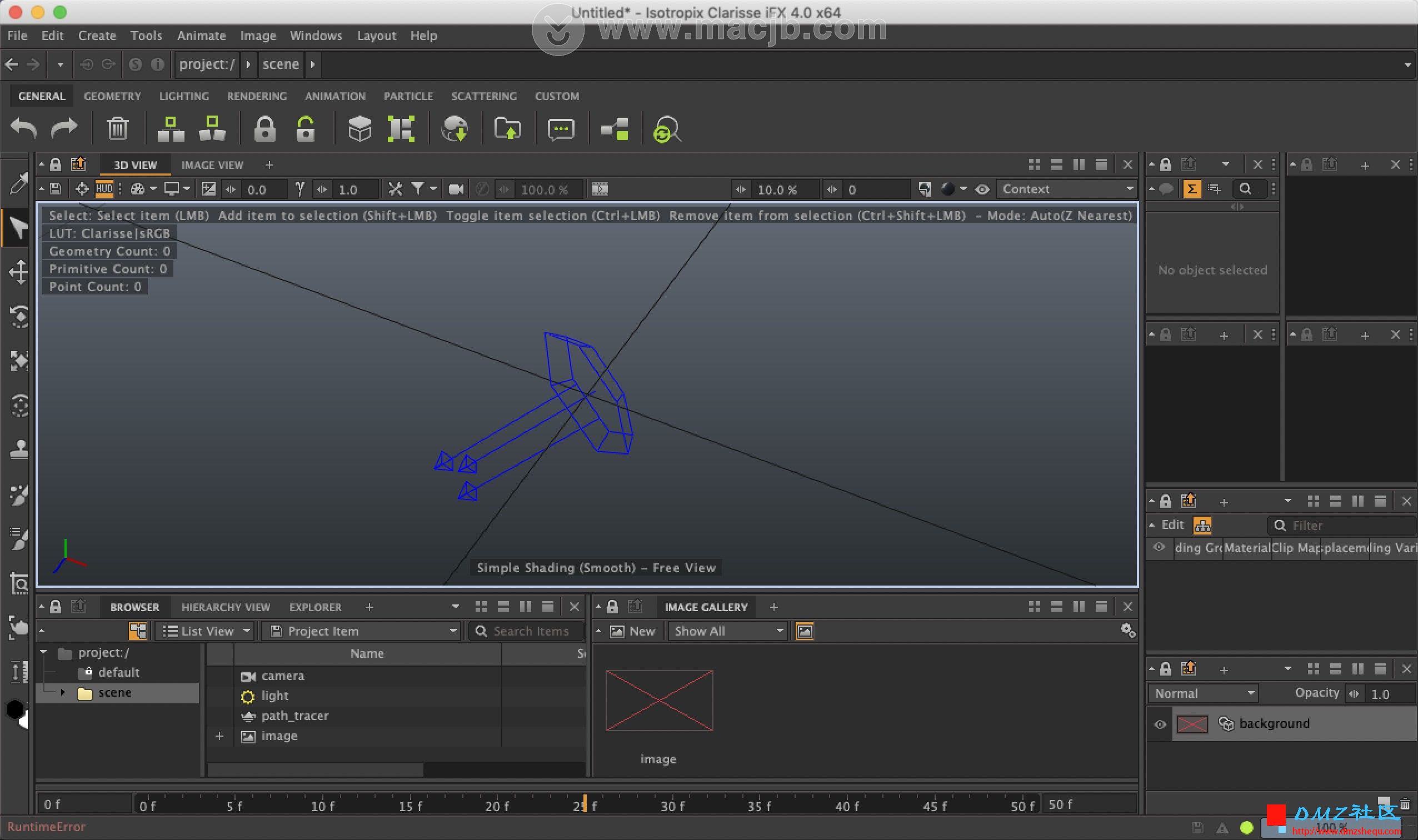Viewport: 1418px width, 840px height.
Task: Click the Undo arrow icon
Action: 23,129
